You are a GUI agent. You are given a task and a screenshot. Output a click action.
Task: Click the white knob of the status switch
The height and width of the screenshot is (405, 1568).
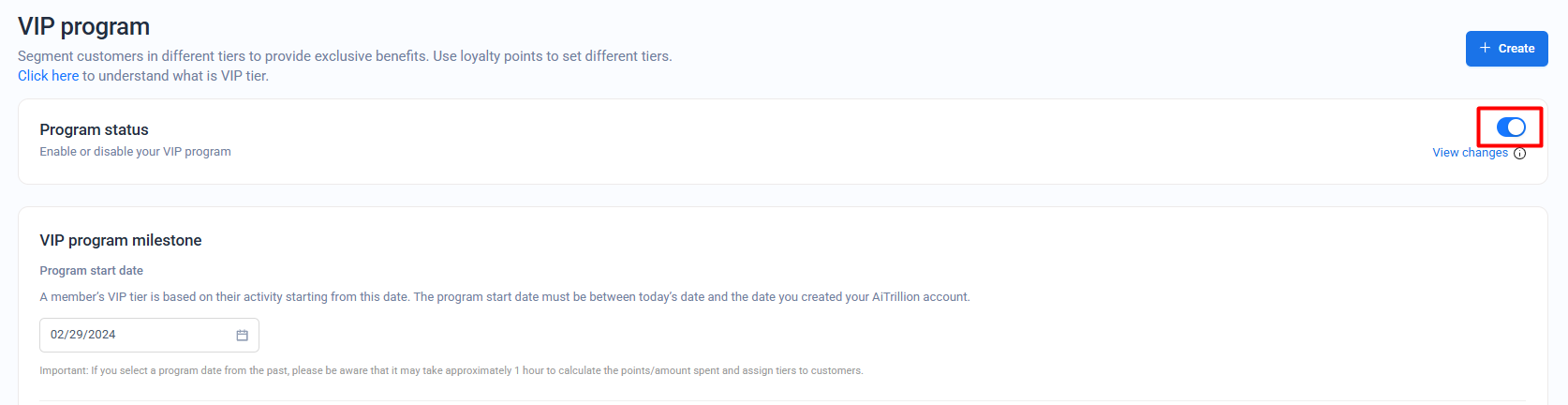pyautogui.click(x=1516, y=127)
